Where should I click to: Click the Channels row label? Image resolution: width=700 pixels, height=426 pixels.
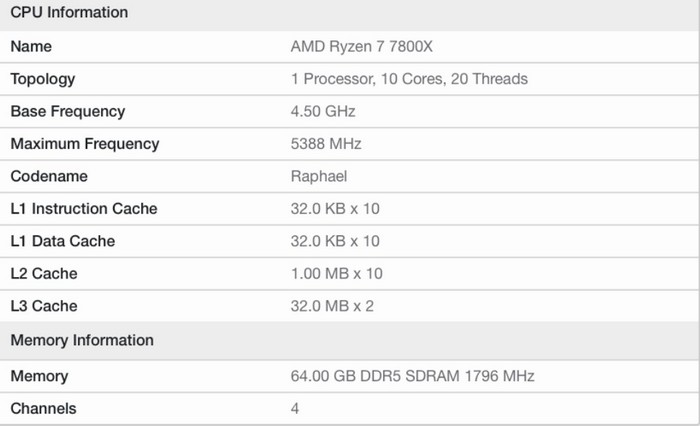pos(43,408)
